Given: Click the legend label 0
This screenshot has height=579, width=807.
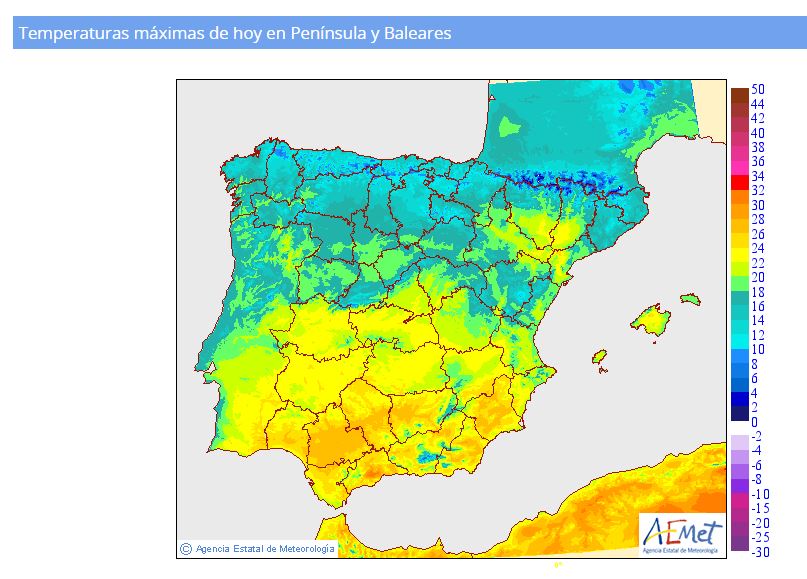Looking at the screenshot, I should [x=754, y=422].
